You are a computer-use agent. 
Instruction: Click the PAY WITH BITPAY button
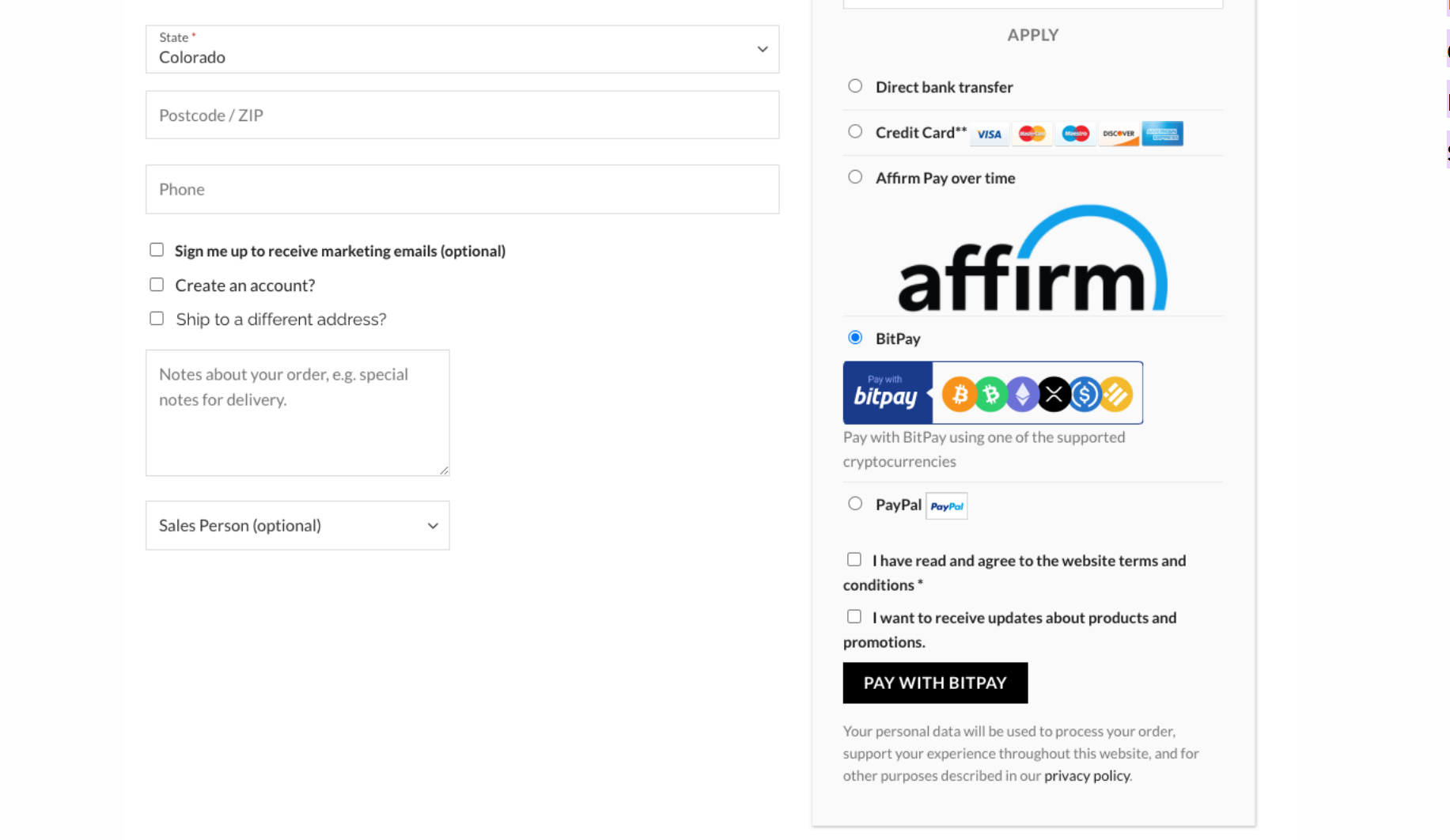935,683
